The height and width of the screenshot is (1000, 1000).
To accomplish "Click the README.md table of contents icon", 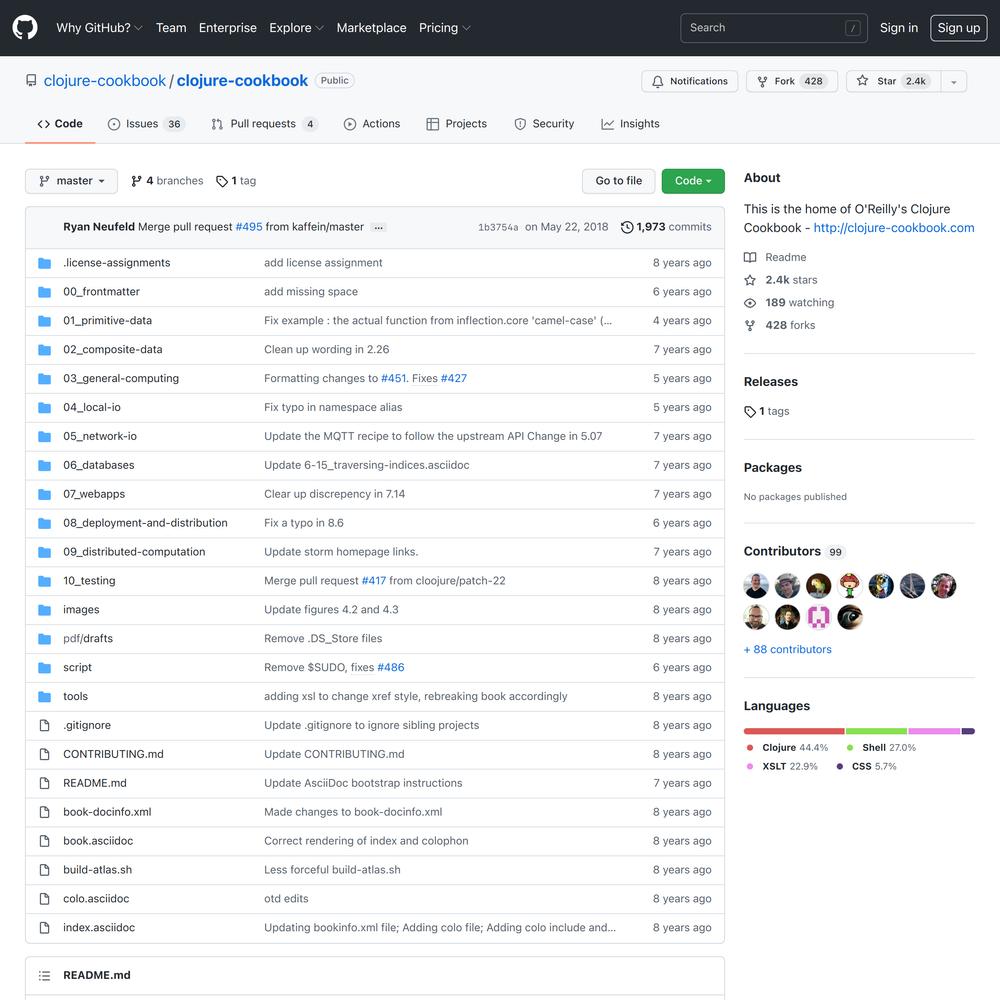I will (44, 975).
